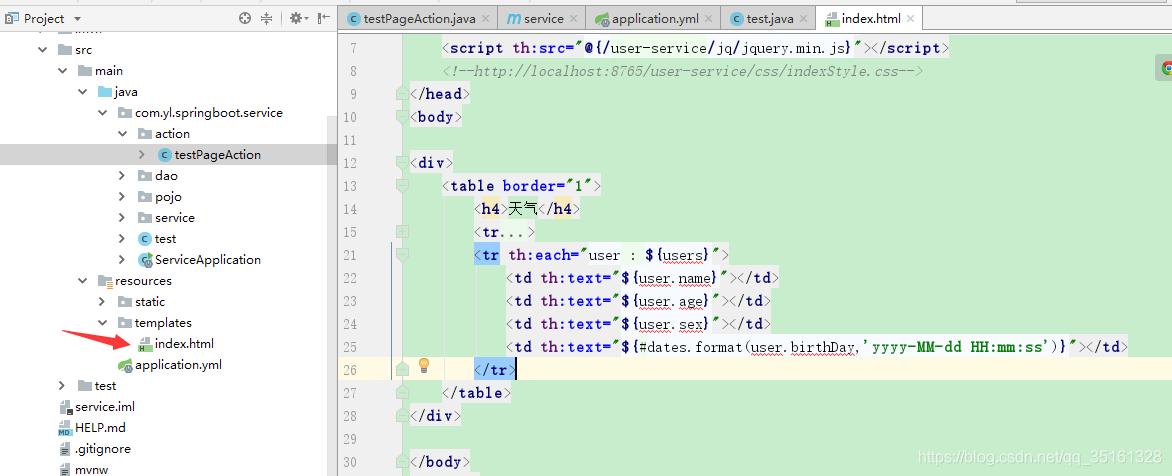This screenshot has width=1172, height=476.
Task: Unfold the collapsed tr block in editor
Action: [402, 232]
